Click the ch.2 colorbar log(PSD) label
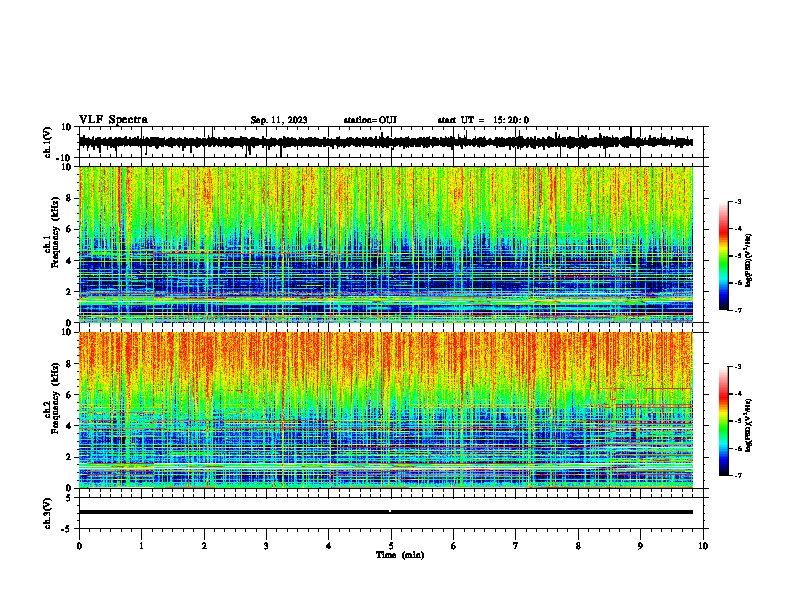Viewport: 792px width, 612px height. click(749, 425)
